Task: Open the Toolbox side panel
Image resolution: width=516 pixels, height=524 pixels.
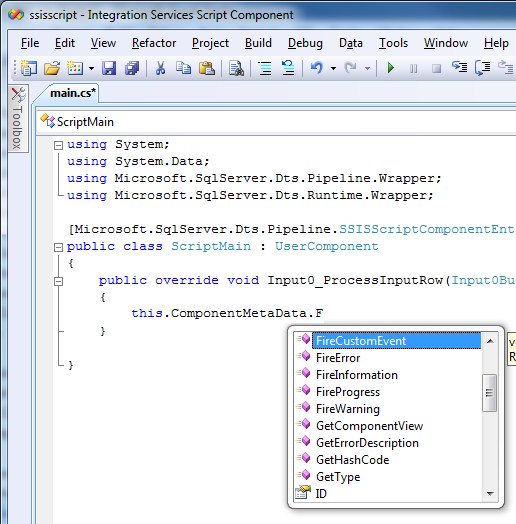Action: tap(18, 119)
